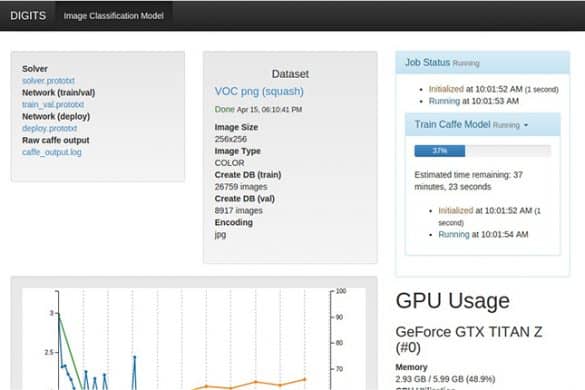Select the 'Raw caffe output' label
Viewport: 585px width, 390px height.
coord(56,140)
